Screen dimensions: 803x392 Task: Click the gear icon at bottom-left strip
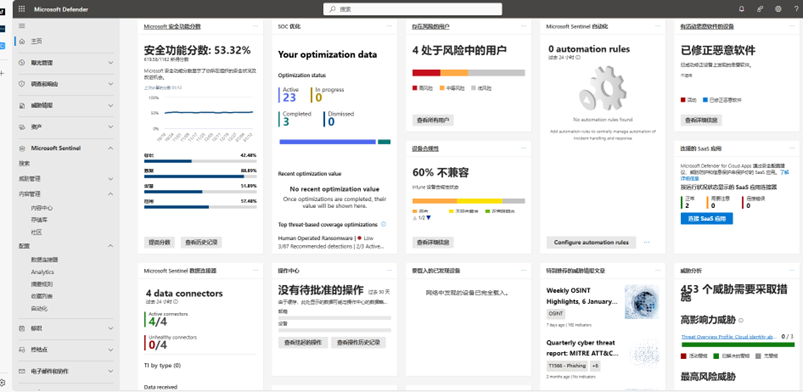point(3,382)
